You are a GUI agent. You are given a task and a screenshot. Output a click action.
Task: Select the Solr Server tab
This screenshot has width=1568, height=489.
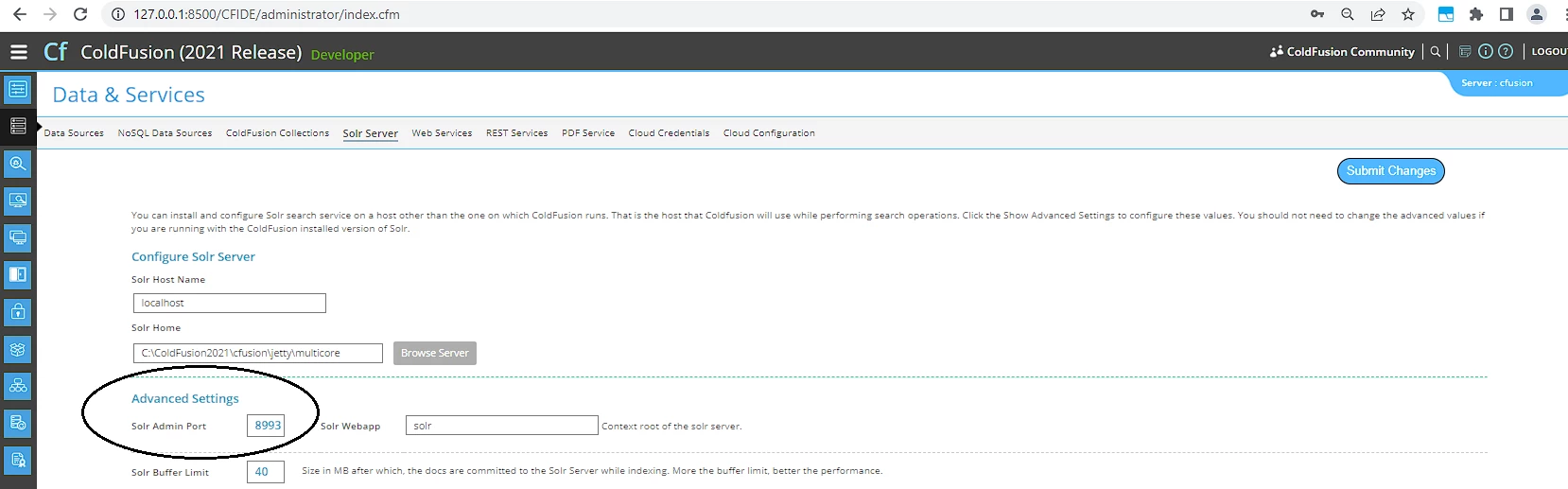[370, 133]
